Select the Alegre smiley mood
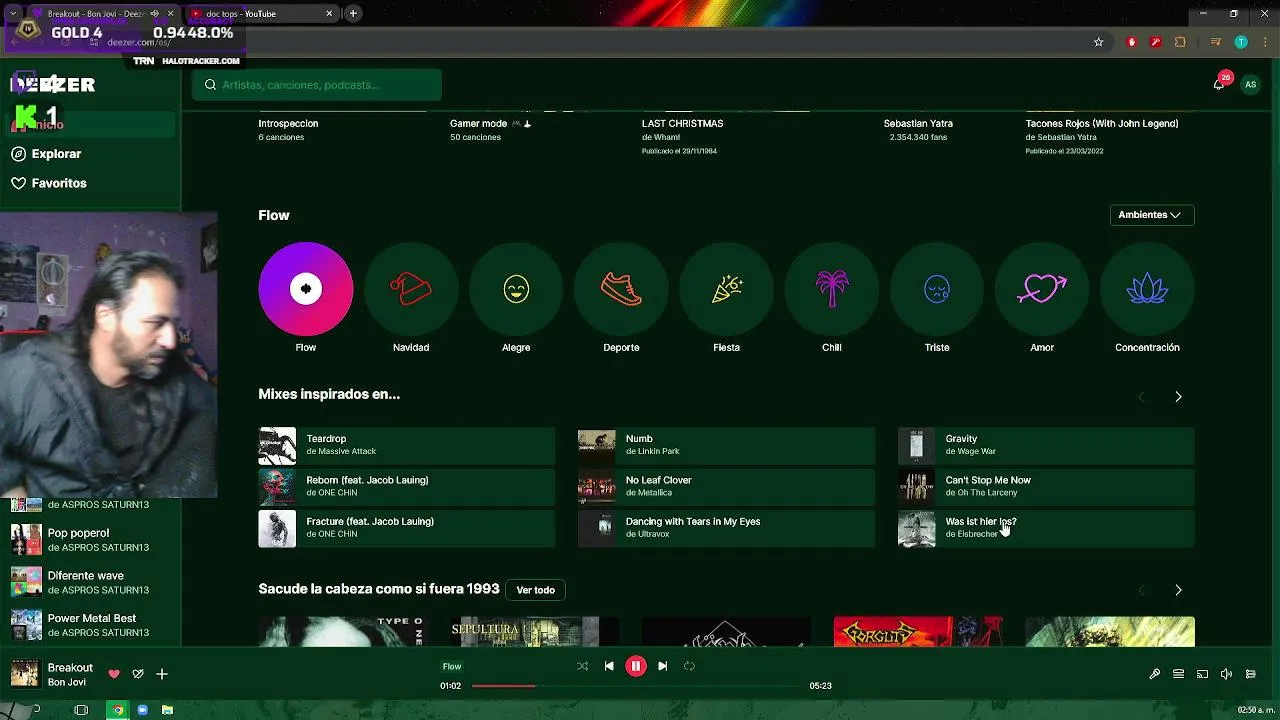Viewport: 1280px width, 720px height. [x=516, y=289]
